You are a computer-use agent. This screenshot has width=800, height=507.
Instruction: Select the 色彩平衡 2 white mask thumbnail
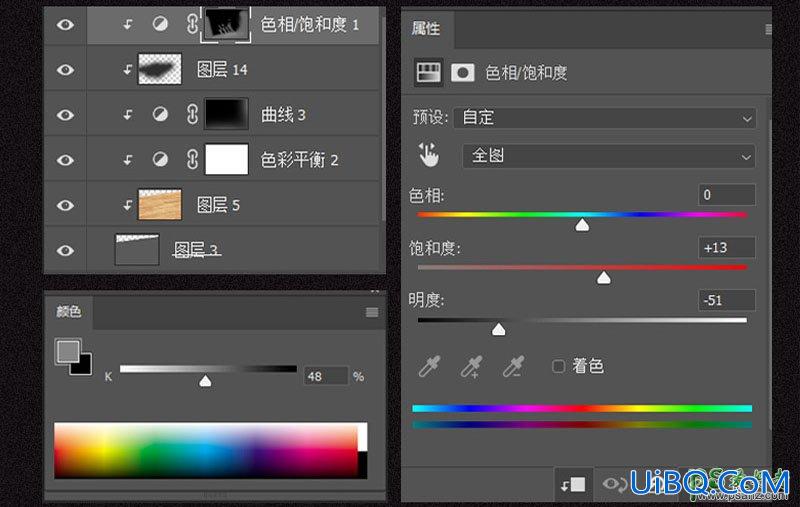tap(226, 159)
